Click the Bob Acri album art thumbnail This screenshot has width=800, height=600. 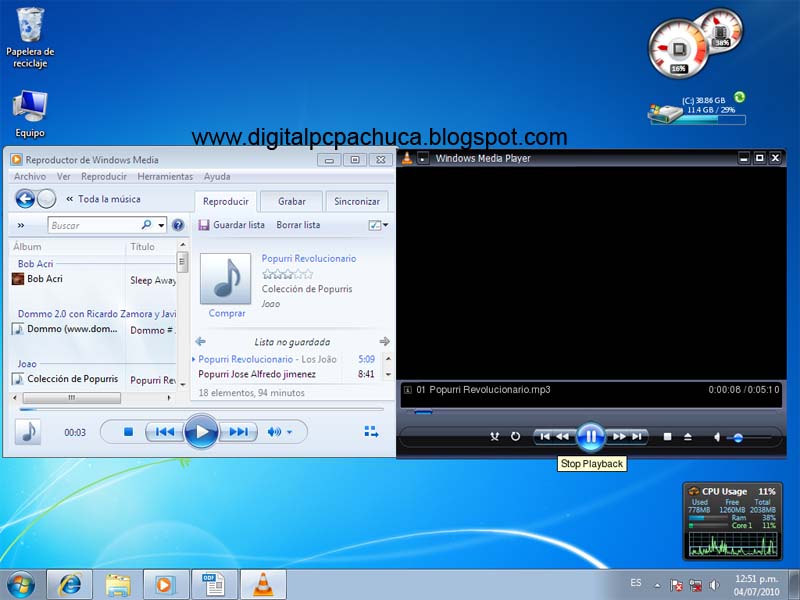click(18, 279)
